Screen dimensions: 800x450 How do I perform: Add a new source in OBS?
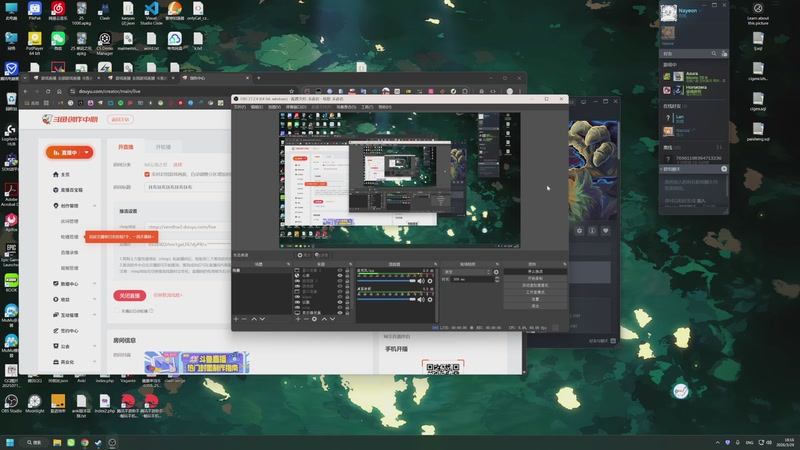point(298,319)
